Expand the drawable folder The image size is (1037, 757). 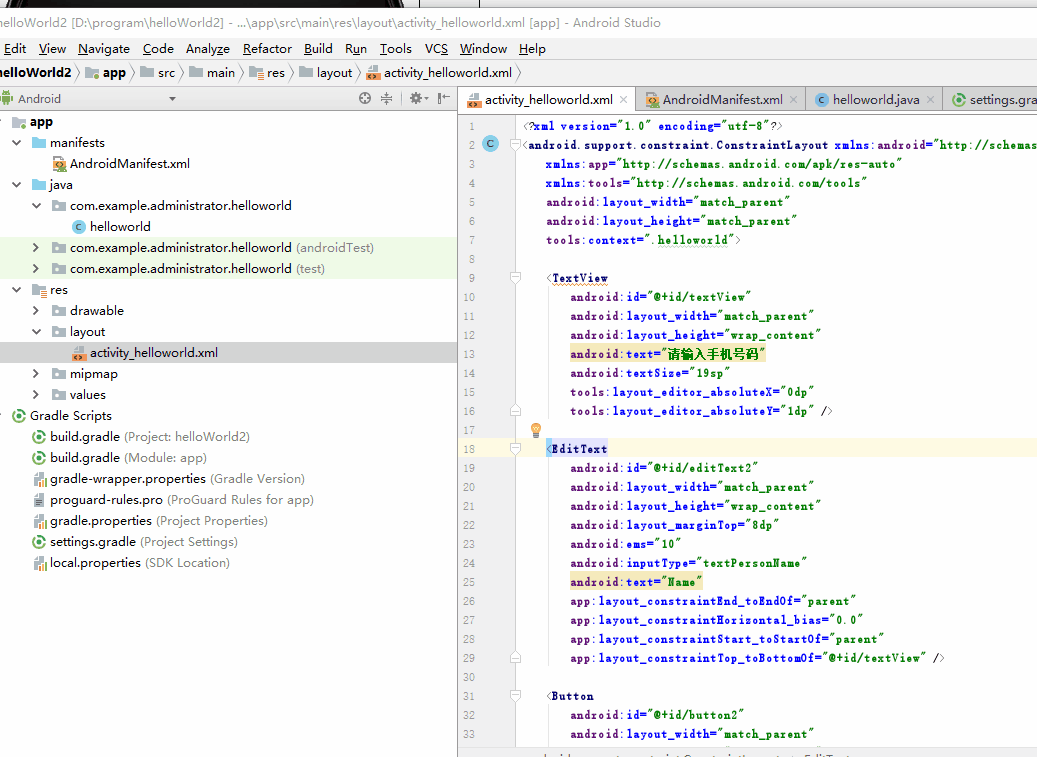pos(36,311)
